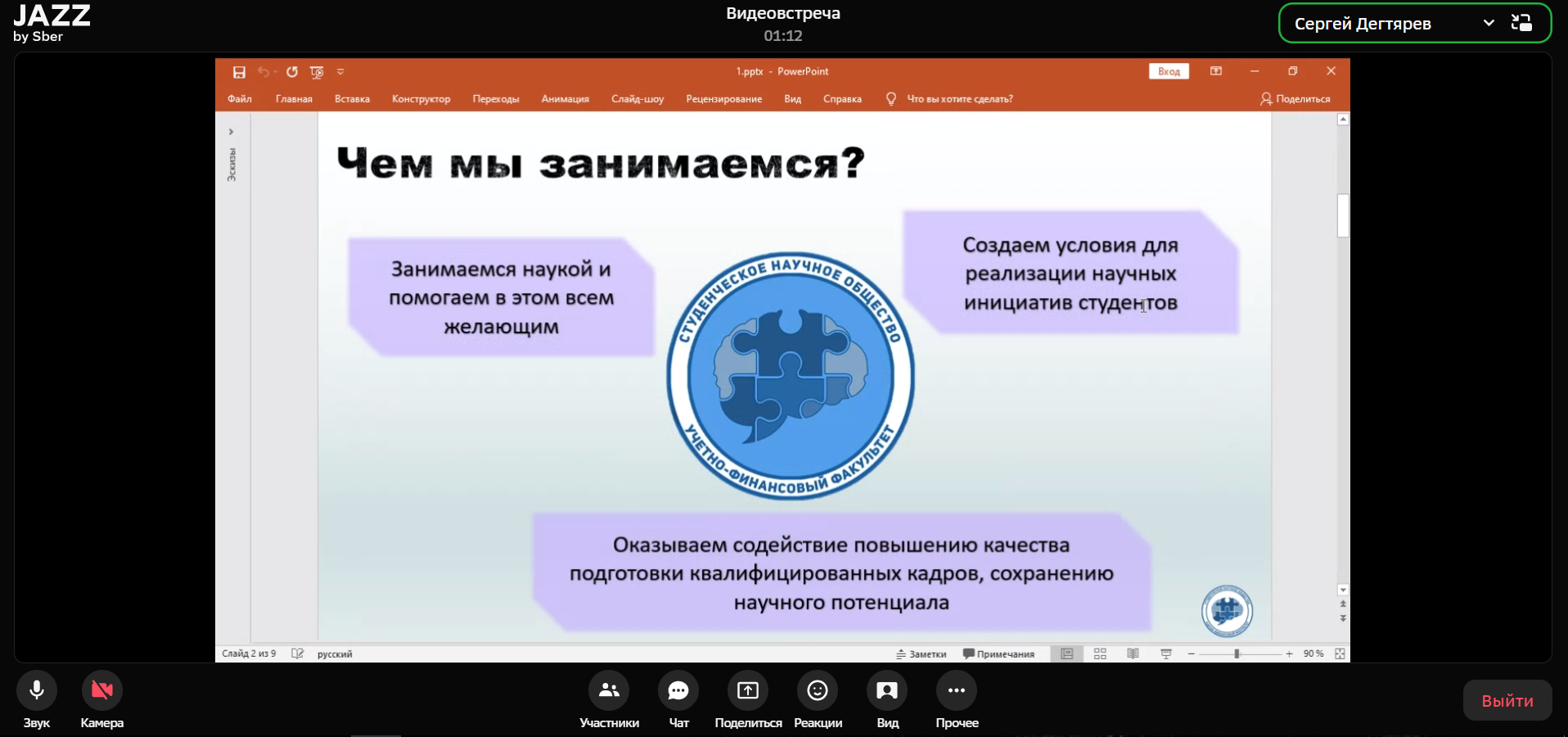Screen dimensions: 1568x737
Task: Open the Анимация ribbon tab
Action: tap(565, 99)
